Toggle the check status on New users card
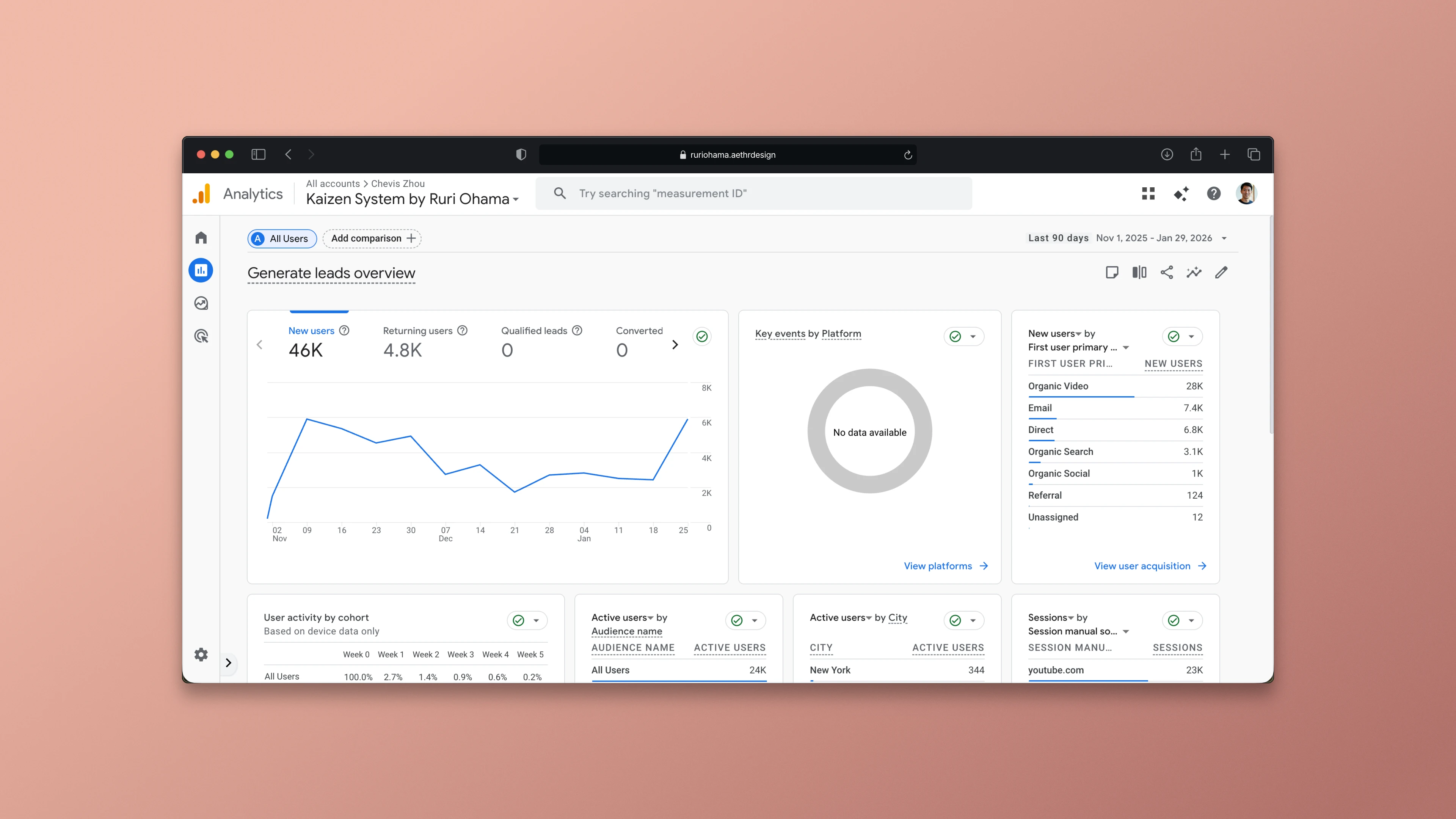 (1174, 336)
